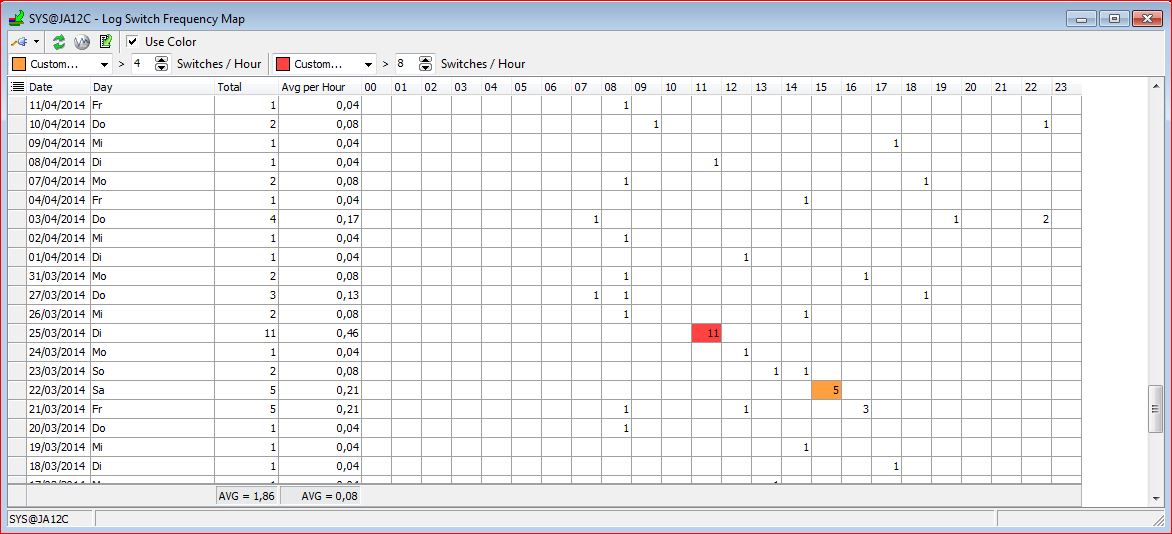Image resolution: width=1172 pixels, height=534 pixels.
Task: Click the Sa day cell
Action: coord(152,390)
